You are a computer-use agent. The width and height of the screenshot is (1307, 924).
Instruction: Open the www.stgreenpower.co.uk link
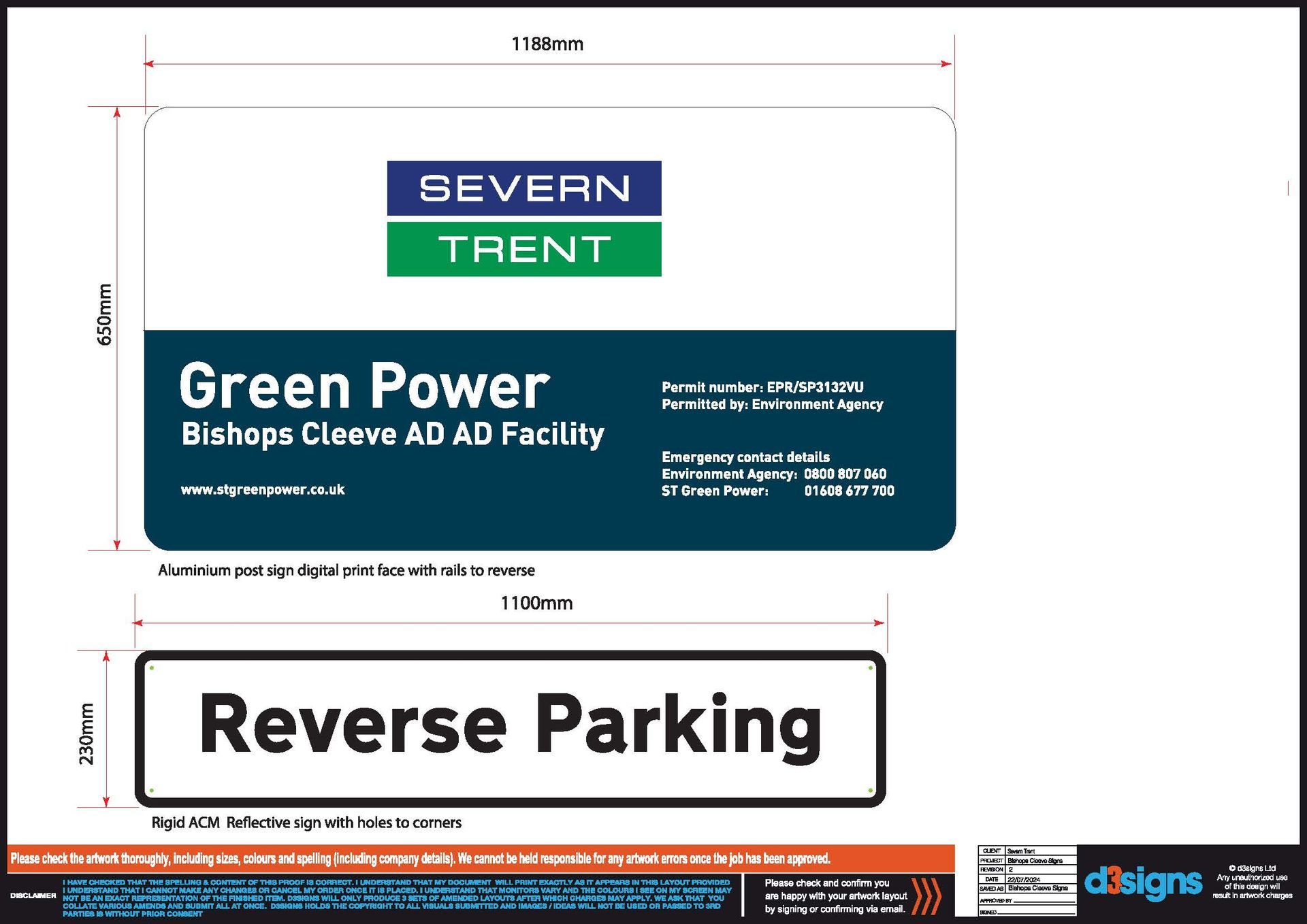(263, 490)
